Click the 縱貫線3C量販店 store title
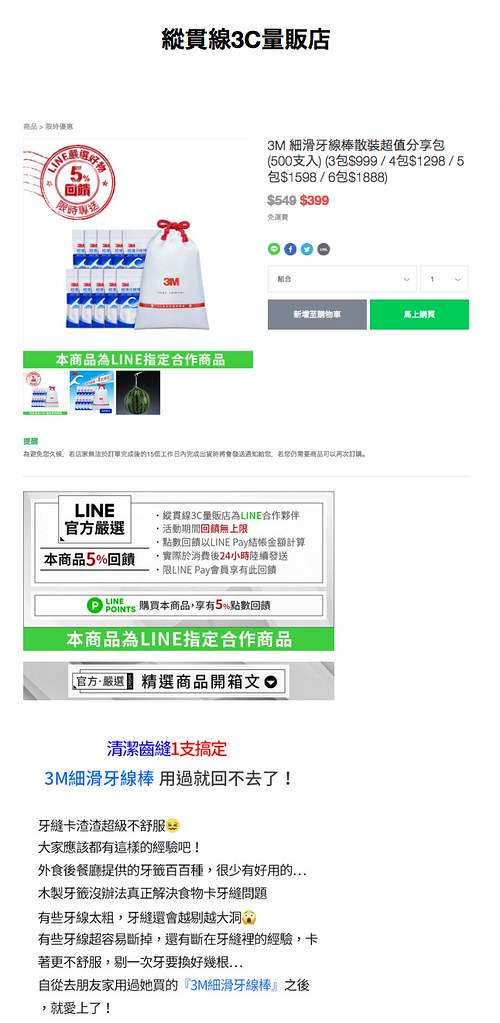 [245, 40]
